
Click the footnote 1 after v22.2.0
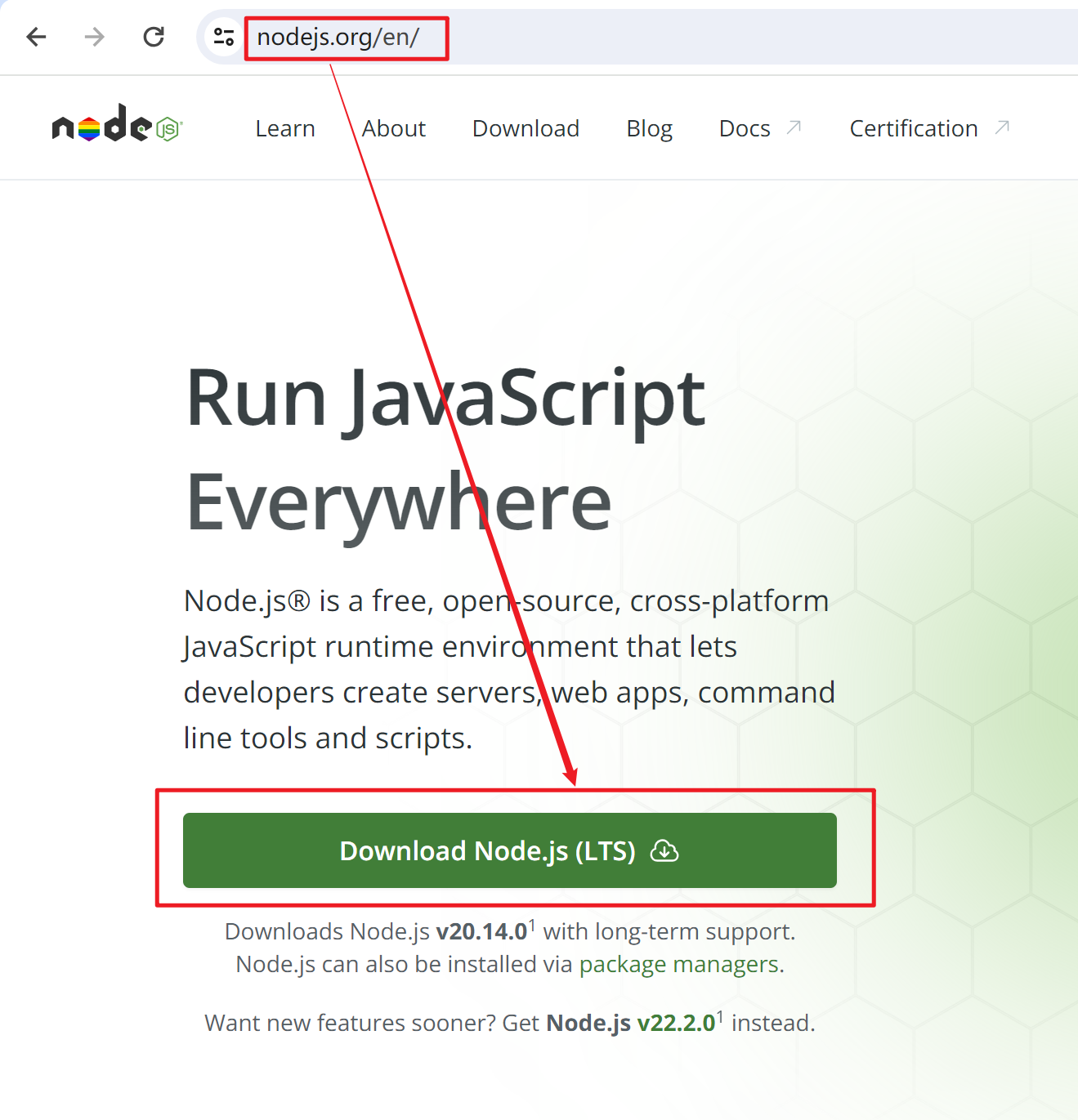720,1016
